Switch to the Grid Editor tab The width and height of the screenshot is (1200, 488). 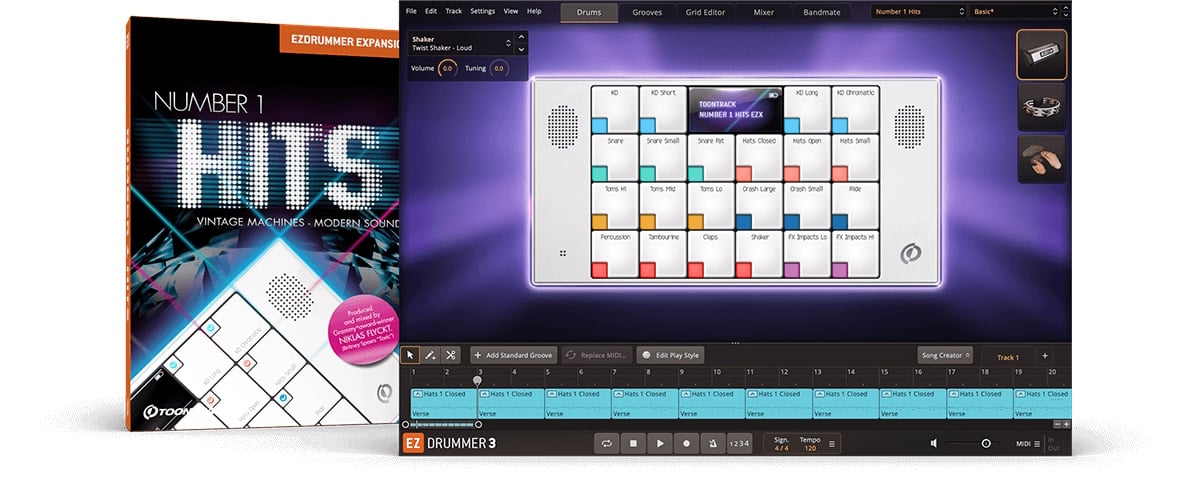pos(707,13)
